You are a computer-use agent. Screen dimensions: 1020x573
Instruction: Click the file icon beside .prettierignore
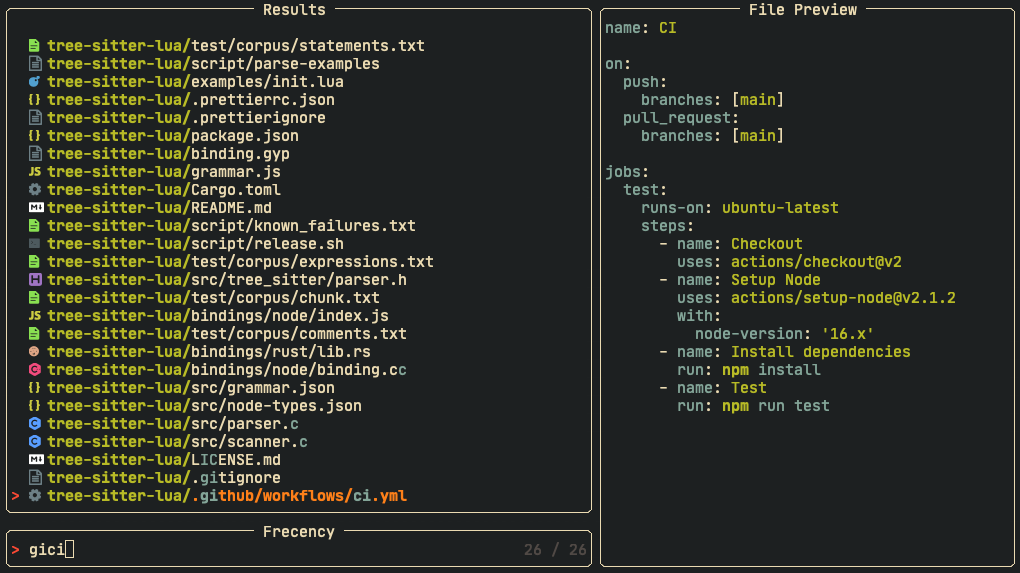[x=34, y=118]
